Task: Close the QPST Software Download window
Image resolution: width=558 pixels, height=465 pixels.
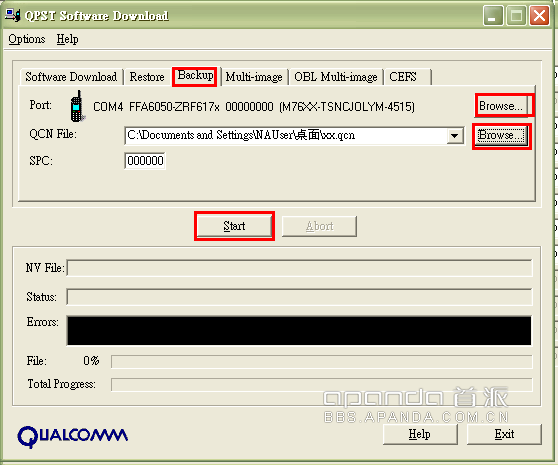Action: click(x=539, y=16)
